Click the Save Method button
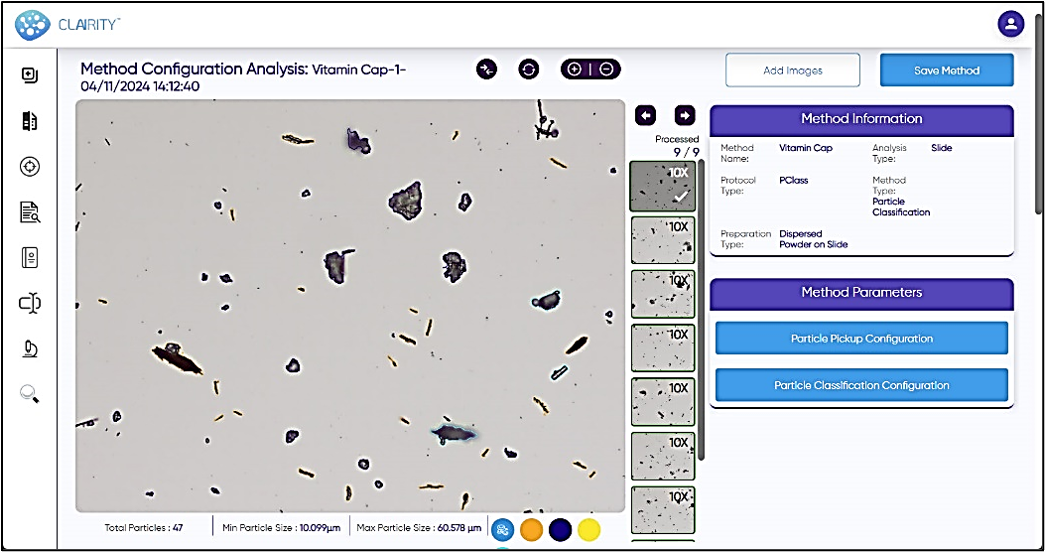1051x556 pixels. tap(946, 70)
